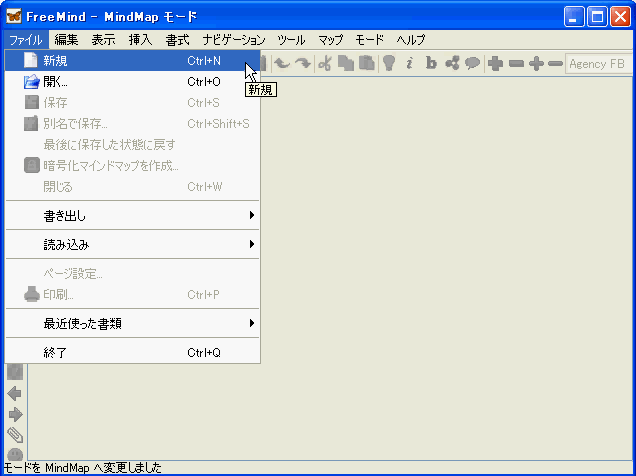This screenshot has width=636, height=476.
Task: Expand the 最近使った書類 submenu
Action: pyautogui.click(x=132, y=324)
